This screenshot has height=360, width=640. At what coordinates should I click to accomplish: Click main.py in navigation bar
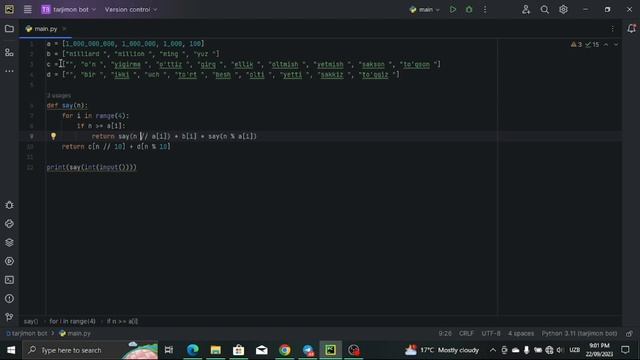75,333
